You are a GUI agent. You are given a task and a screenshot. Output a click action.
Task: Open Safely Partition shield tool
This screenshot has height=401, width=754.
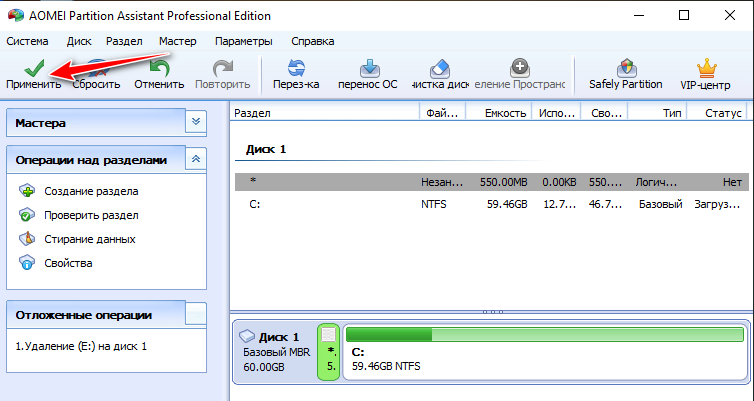click(626, 74)
